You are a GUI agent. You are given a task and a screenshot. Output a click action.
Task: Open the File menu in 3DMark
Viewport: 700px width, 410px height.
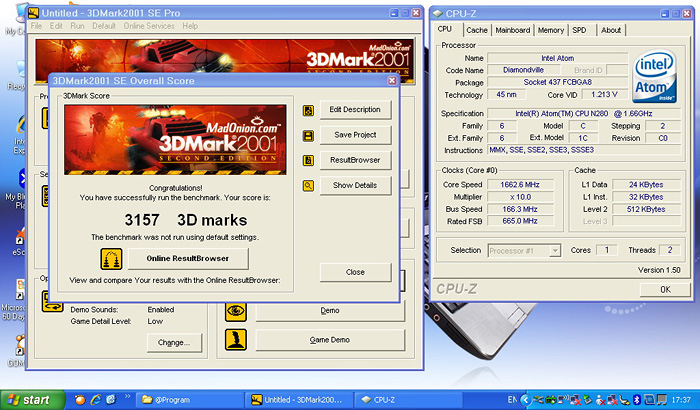pyautogui.click(x=36, y=26)
